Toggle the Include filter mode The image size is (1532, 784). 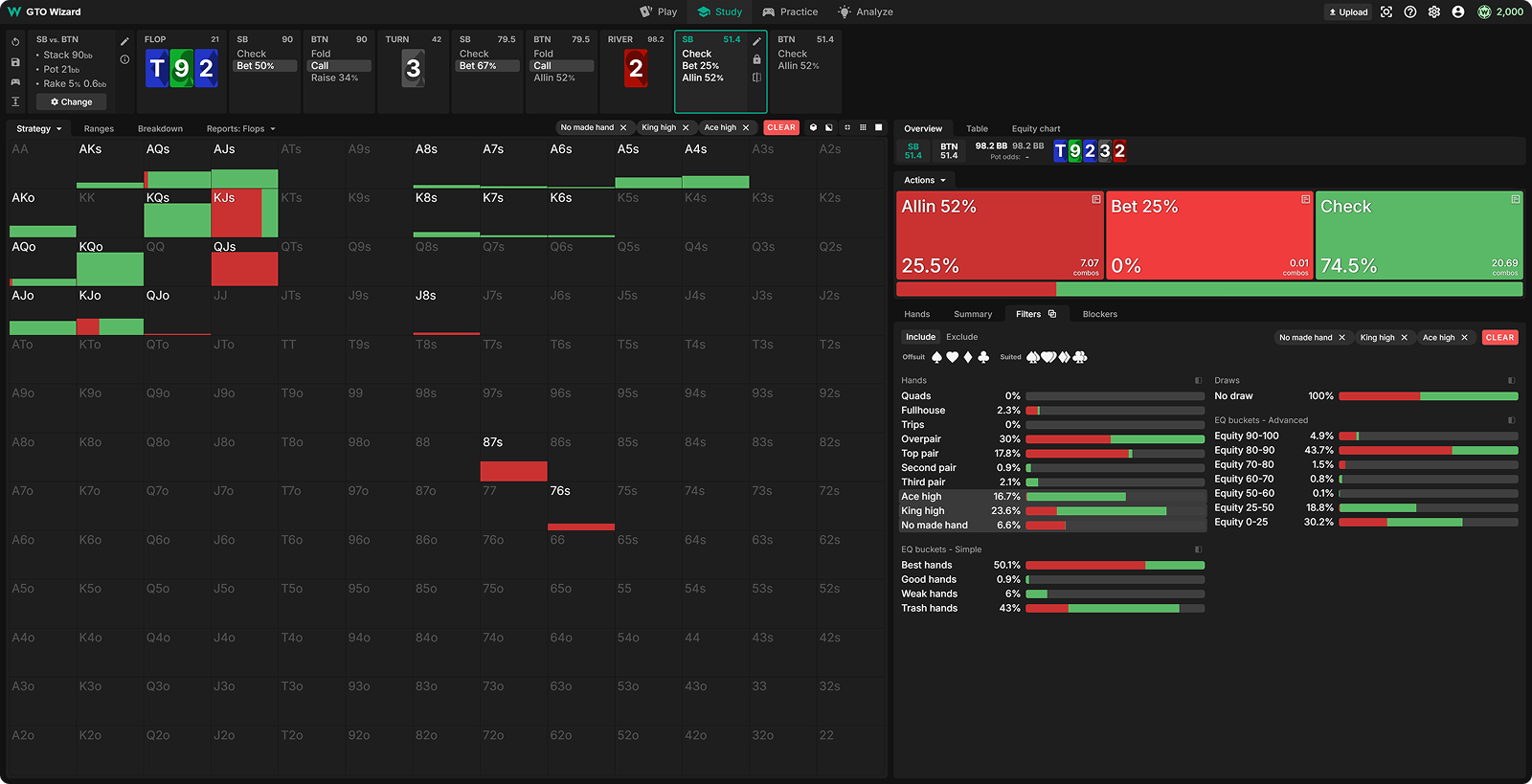920,337
